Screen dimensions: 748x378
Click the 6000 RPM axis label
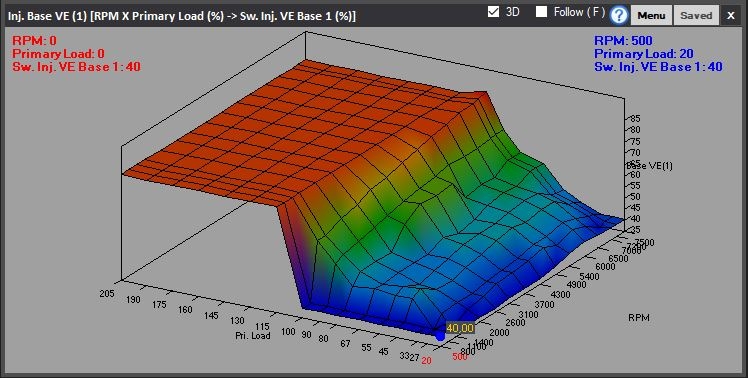coord(605,267)
